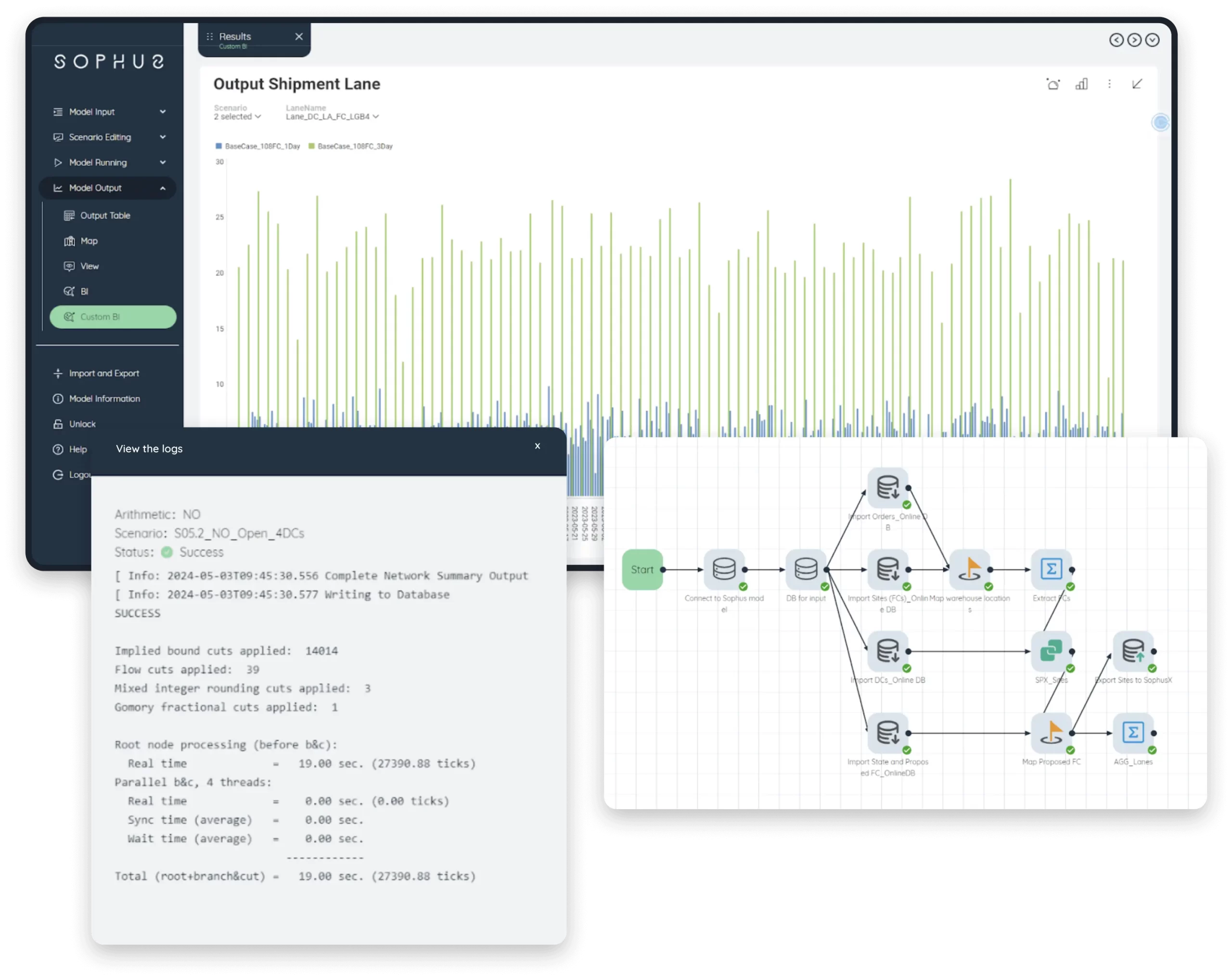Click the Custom BI sidebar icon
Image resolution: width=1232 pixels, height=978 pixels.
click(71, 317)
